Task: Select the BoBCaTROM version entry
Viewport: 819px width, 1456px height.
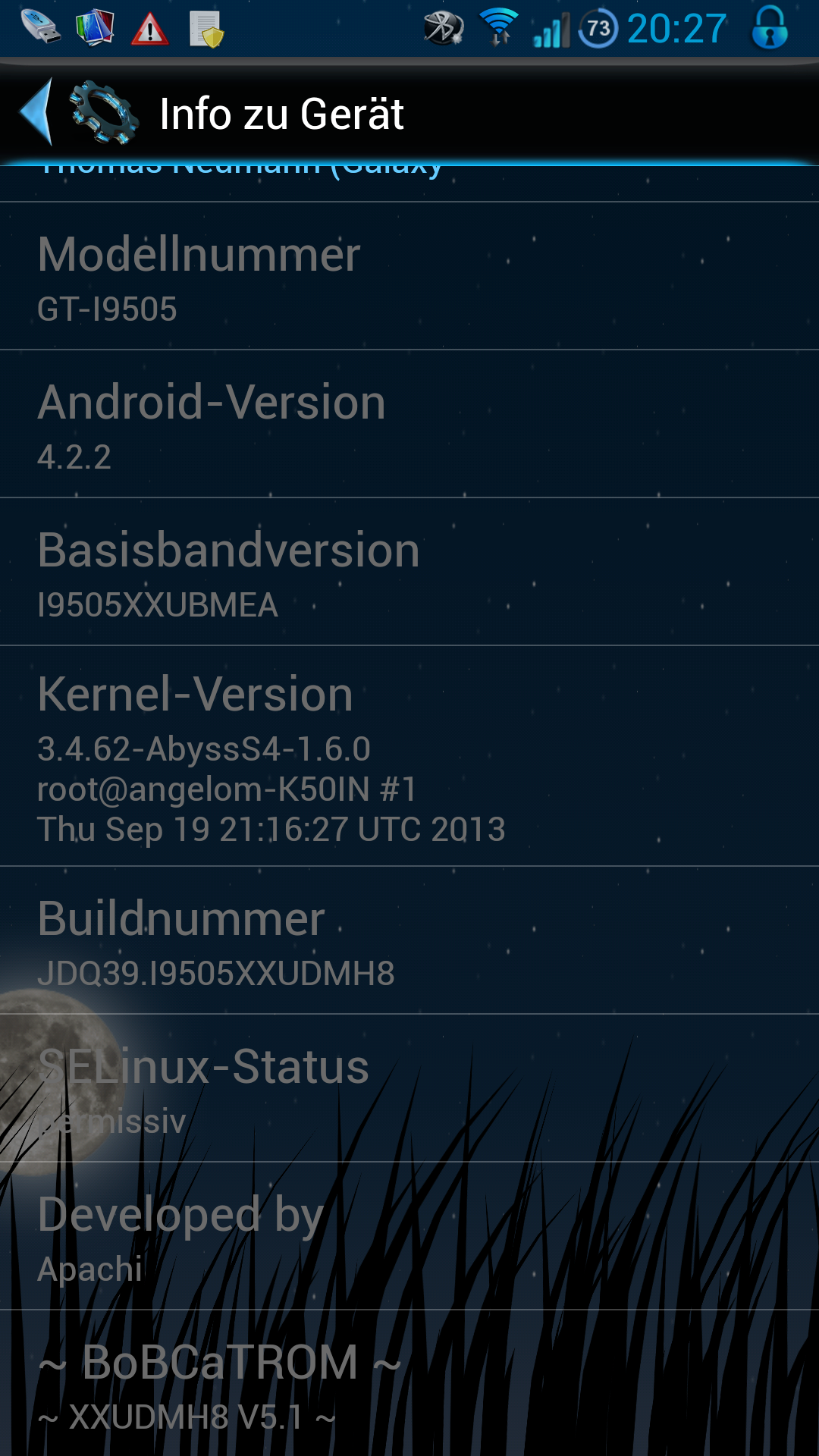Action: pos(409,1384)
